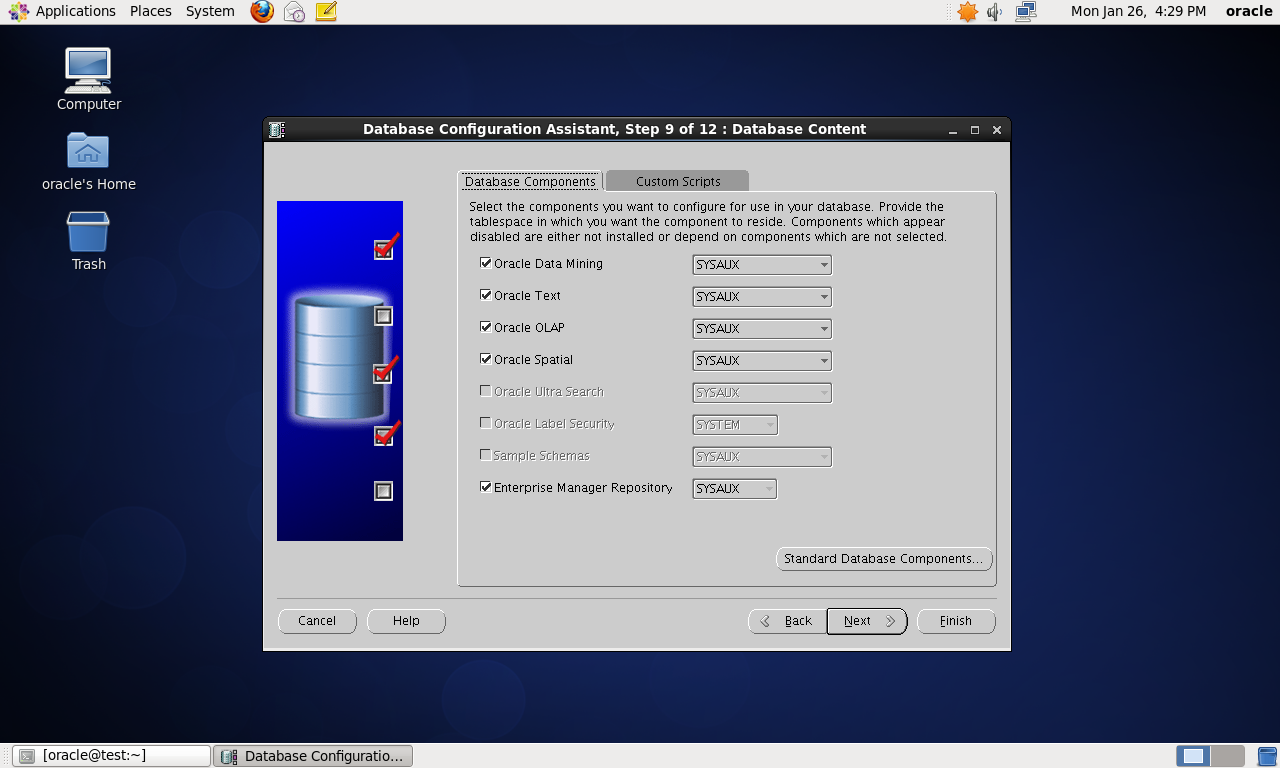Open tablespace dropdown for Sample Schemas

(x=762, y=457)
